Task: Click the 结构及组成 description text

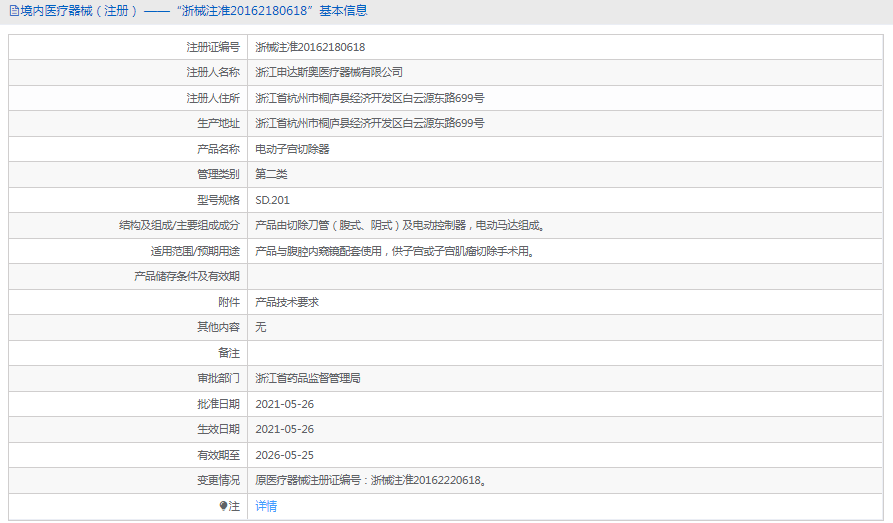Action: 400,225
